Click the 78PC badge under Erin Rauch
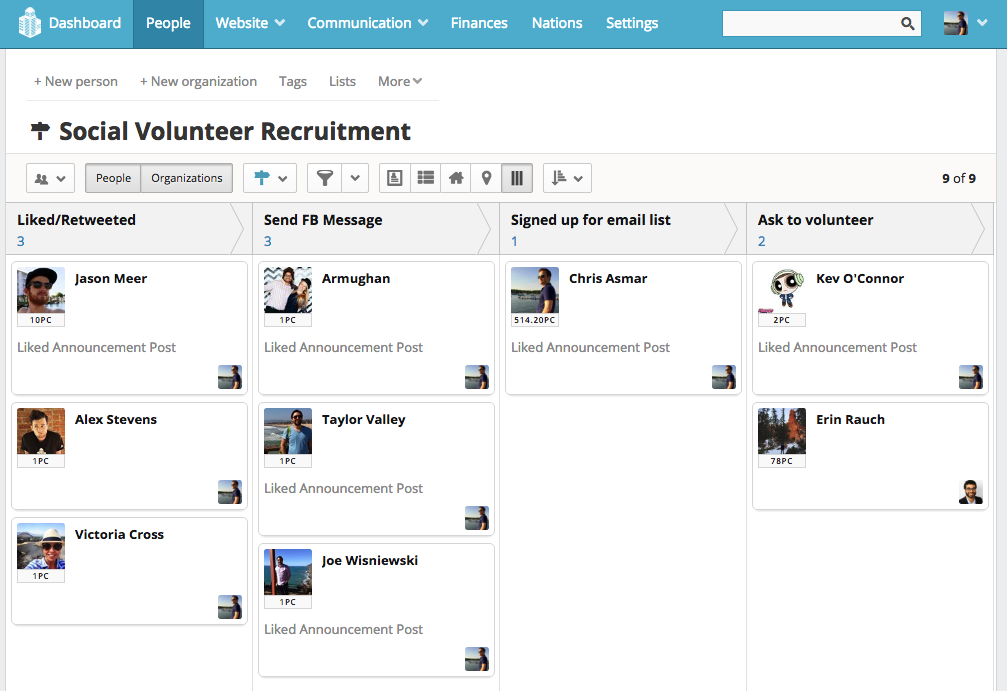 point(782,461)
